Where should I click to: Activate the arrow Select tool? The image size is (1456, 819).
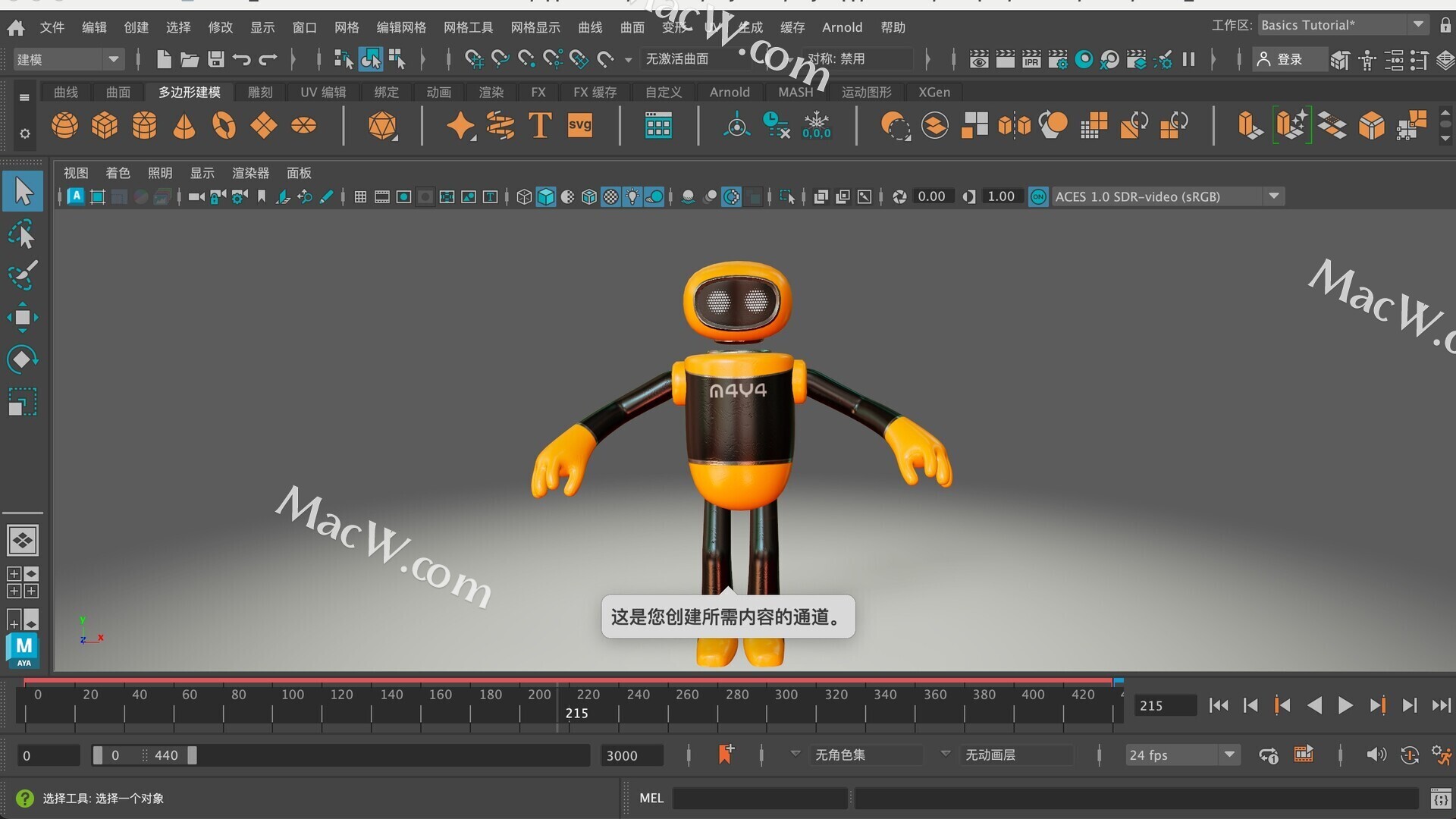[23, 191]
